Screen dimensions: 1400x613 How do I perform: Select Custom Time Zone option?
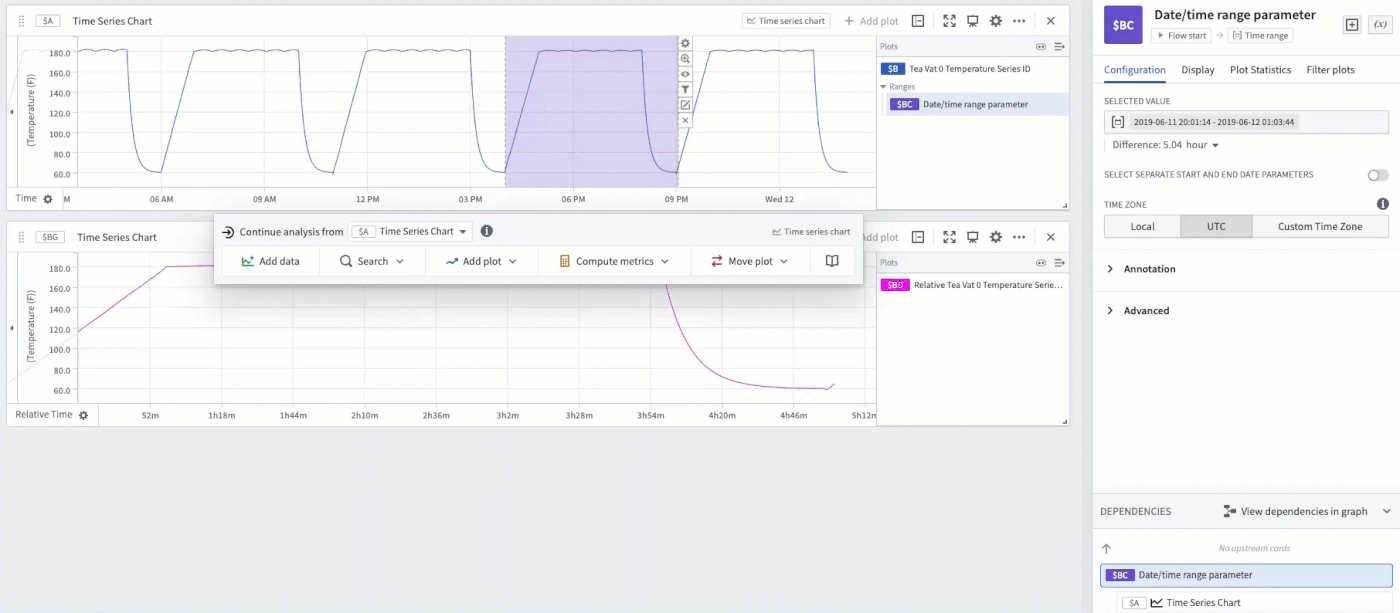(x=1320, y=227)
